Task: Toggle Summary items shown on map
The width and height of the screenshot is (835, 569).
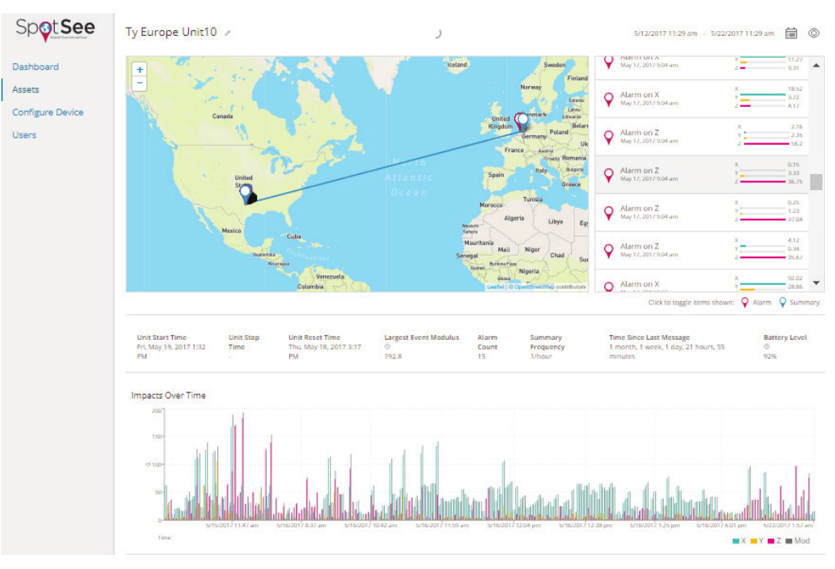Action: point(799,302)
